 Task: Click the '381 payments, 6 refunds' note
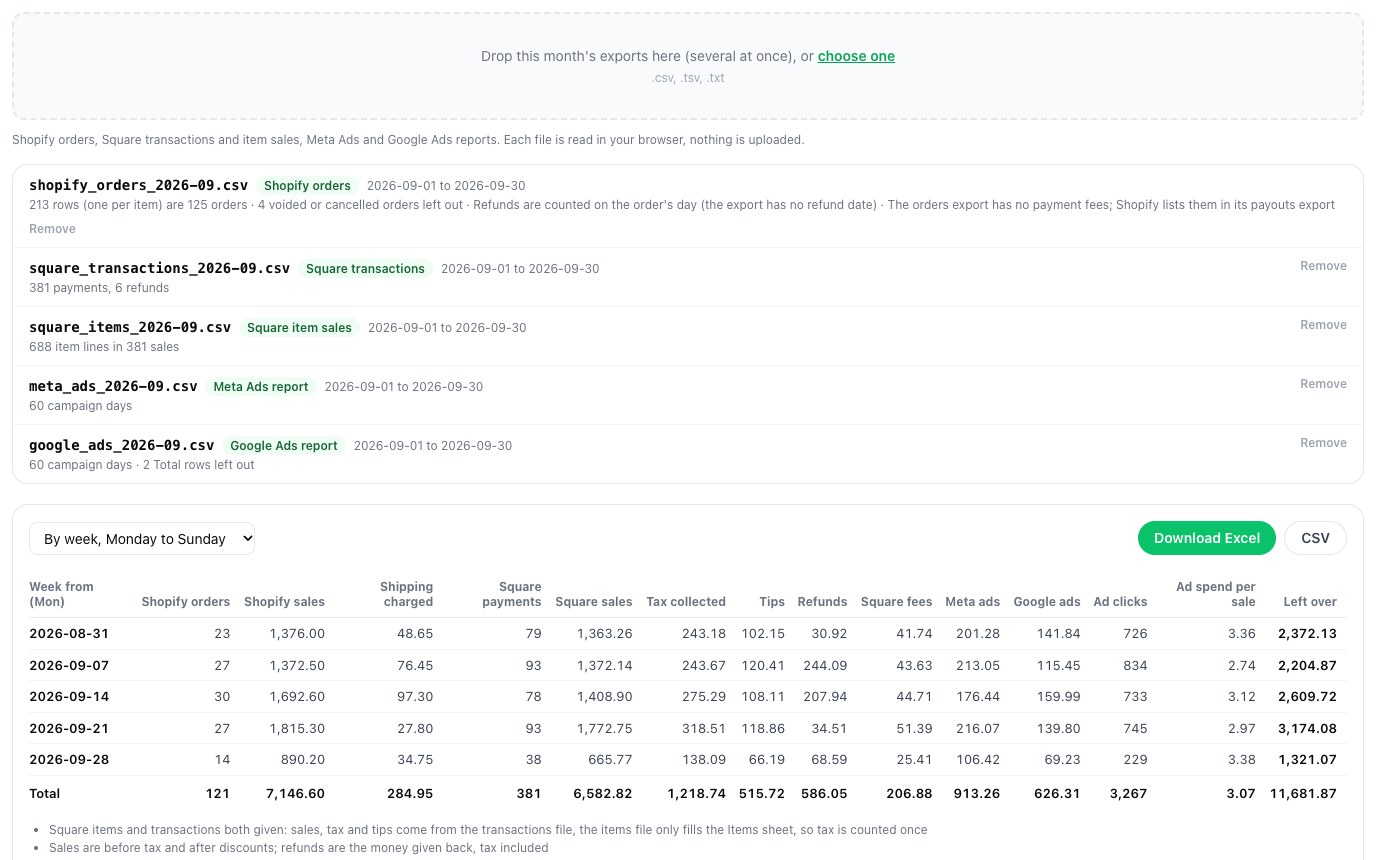pyautogui.click(x=99, y=288)
